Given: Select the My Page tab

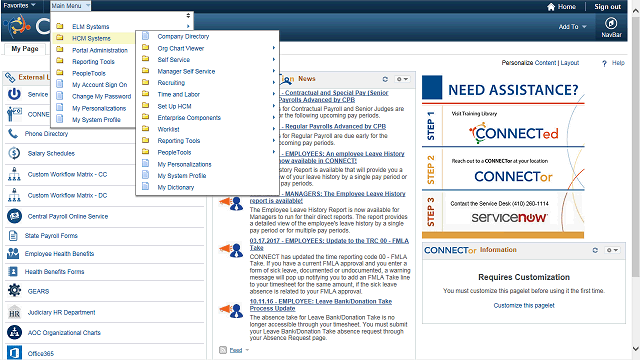Looking at the screenshot, I should point(25,49).
